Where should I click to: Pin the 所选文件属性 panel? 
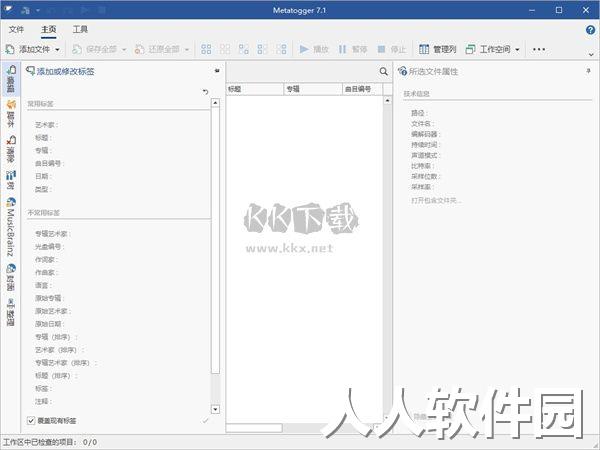588,71
